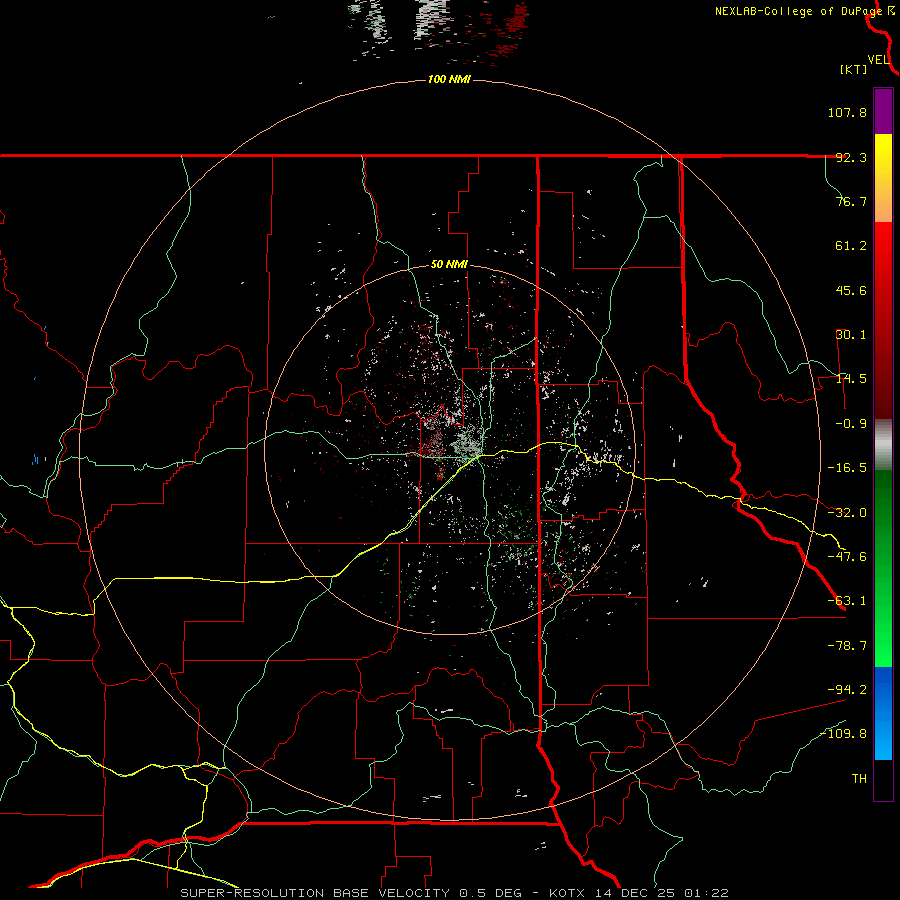Click the -109.8 legend value
The height and width of the screenshot is (900, 900).
pyautogui.click(x=843, y=734)
